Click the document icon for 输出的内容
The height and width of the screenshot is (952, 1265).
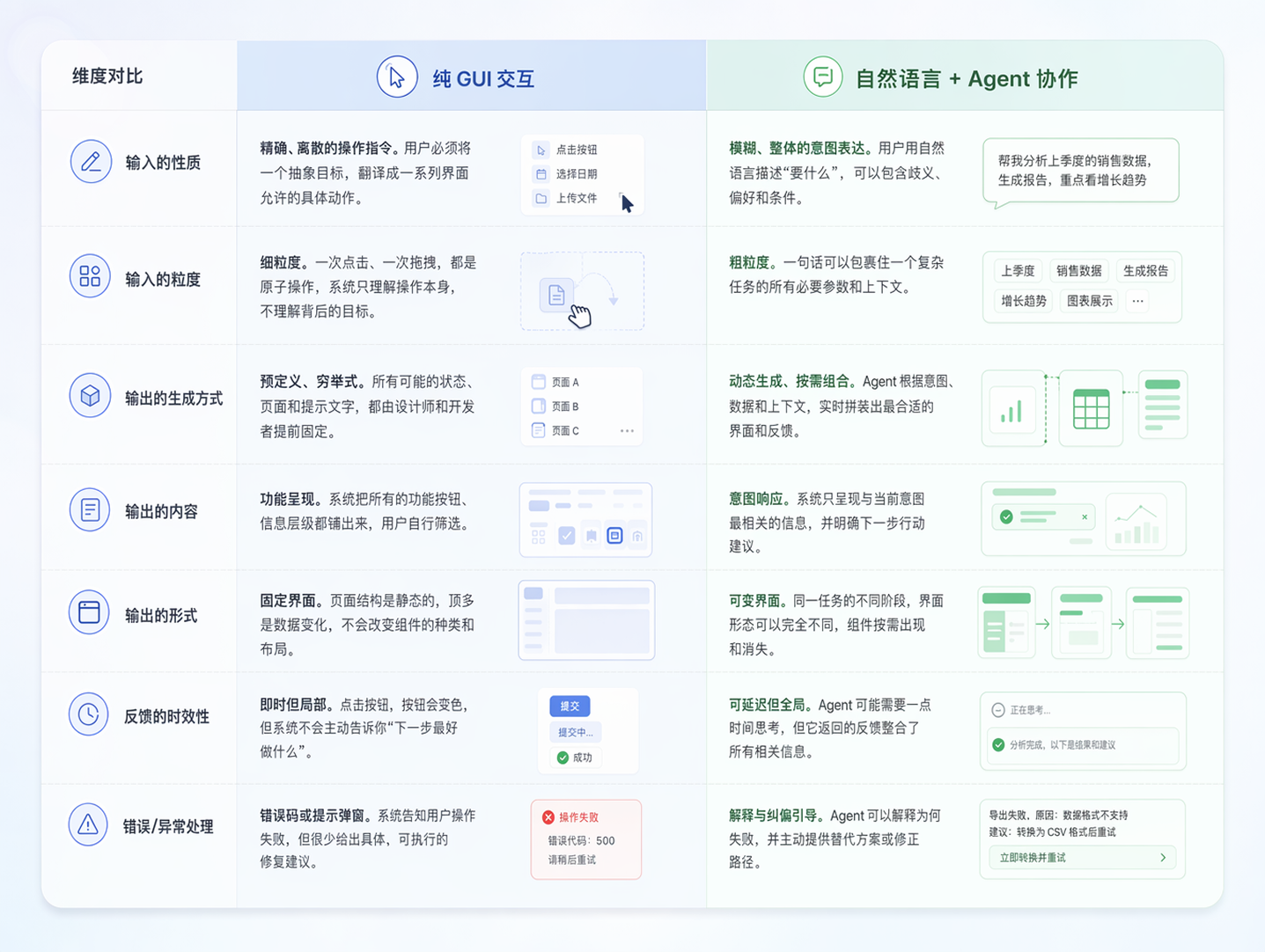[x=90, y=509]
